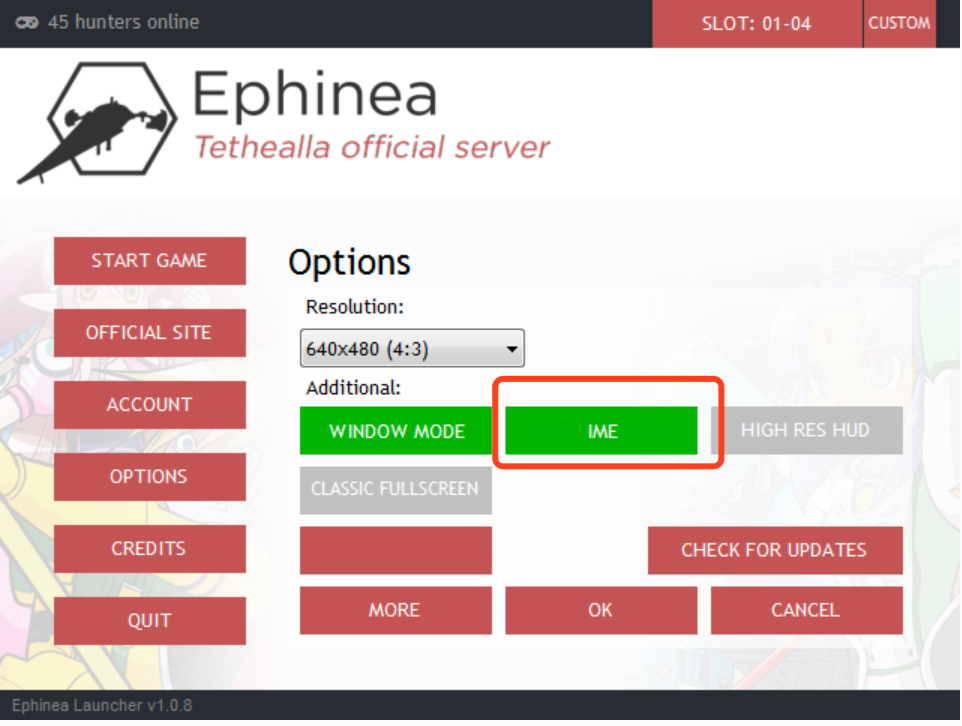Show additional settings with MORE
The width and height of the screenshot is (962, 726).
click(x=396, y=610)
